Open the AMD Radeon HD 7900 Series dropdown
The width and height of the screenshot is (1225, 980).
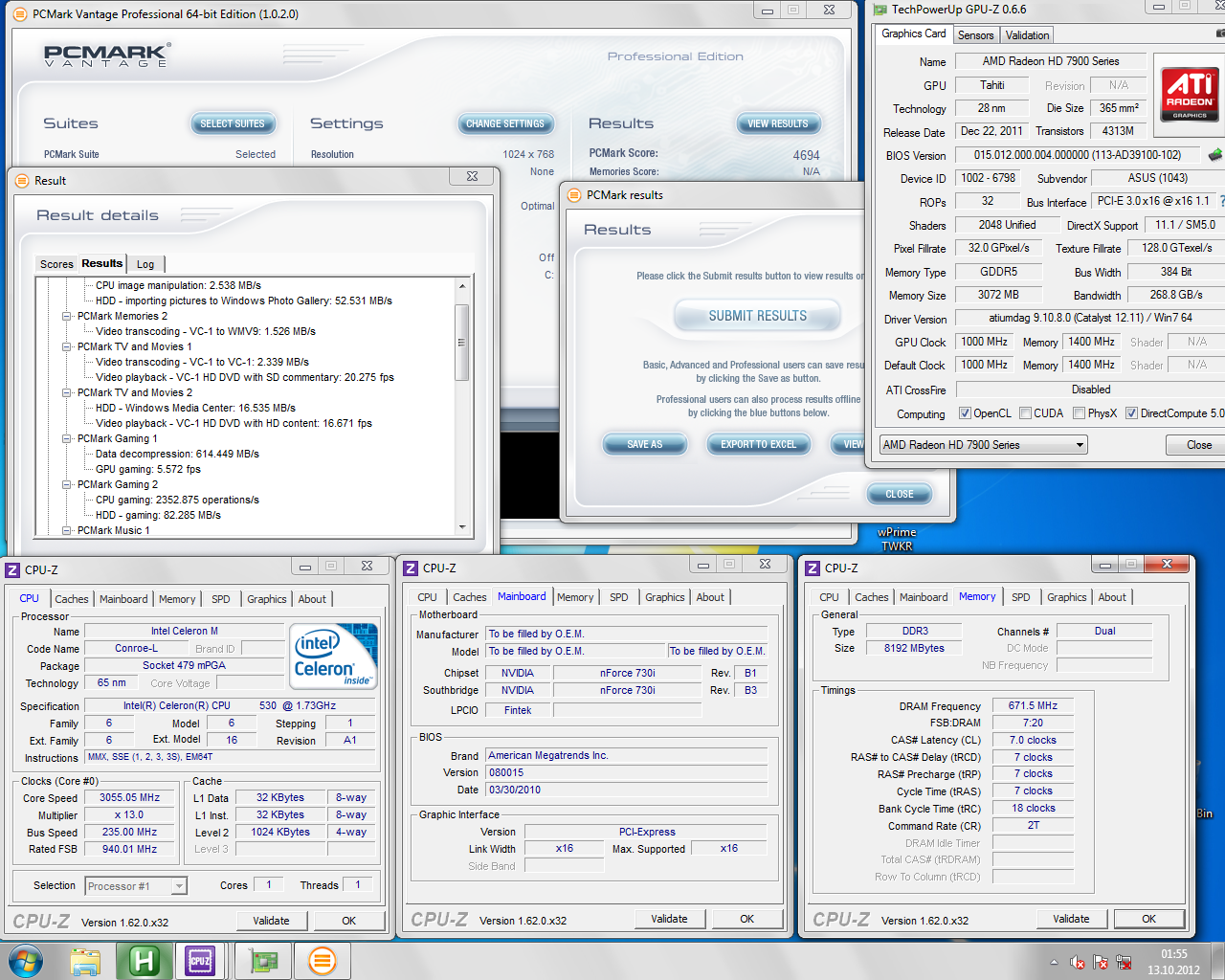coord(984,445)
